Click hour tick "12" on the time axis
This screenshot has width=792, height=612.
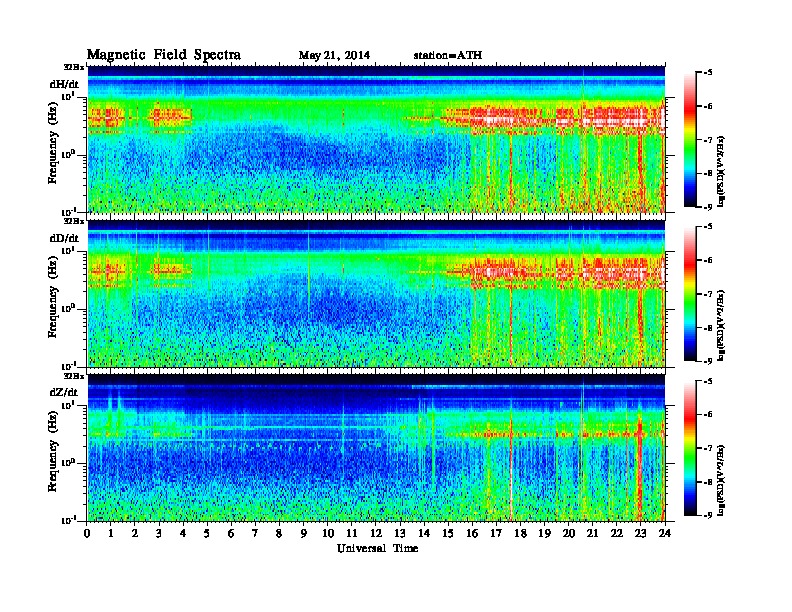pyautogui.click(x=376, y=533)
